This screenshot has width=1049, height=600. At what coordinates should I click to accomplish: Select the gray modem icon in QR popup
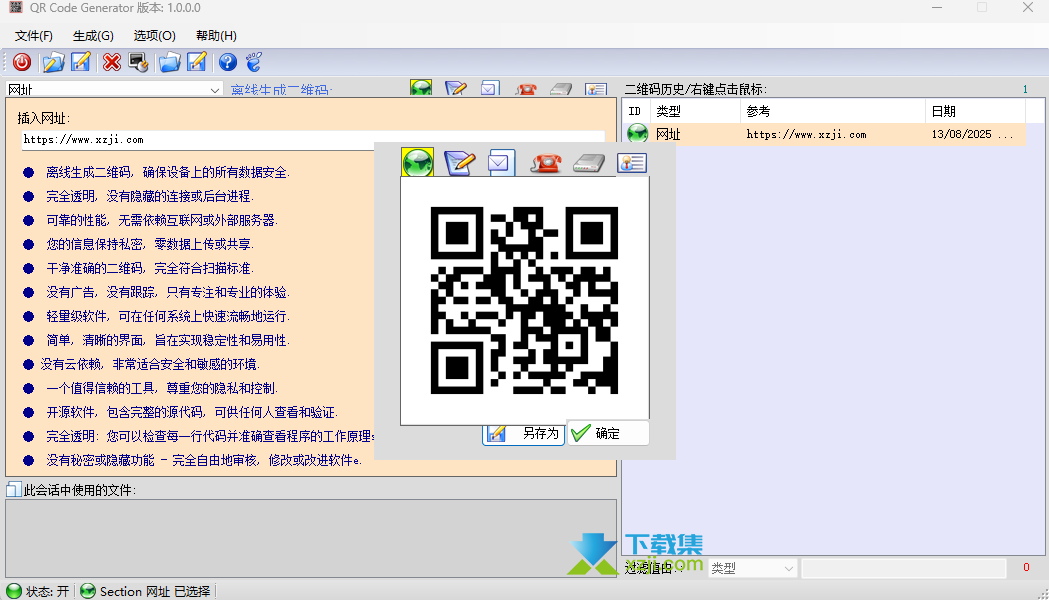pos(589,163)
